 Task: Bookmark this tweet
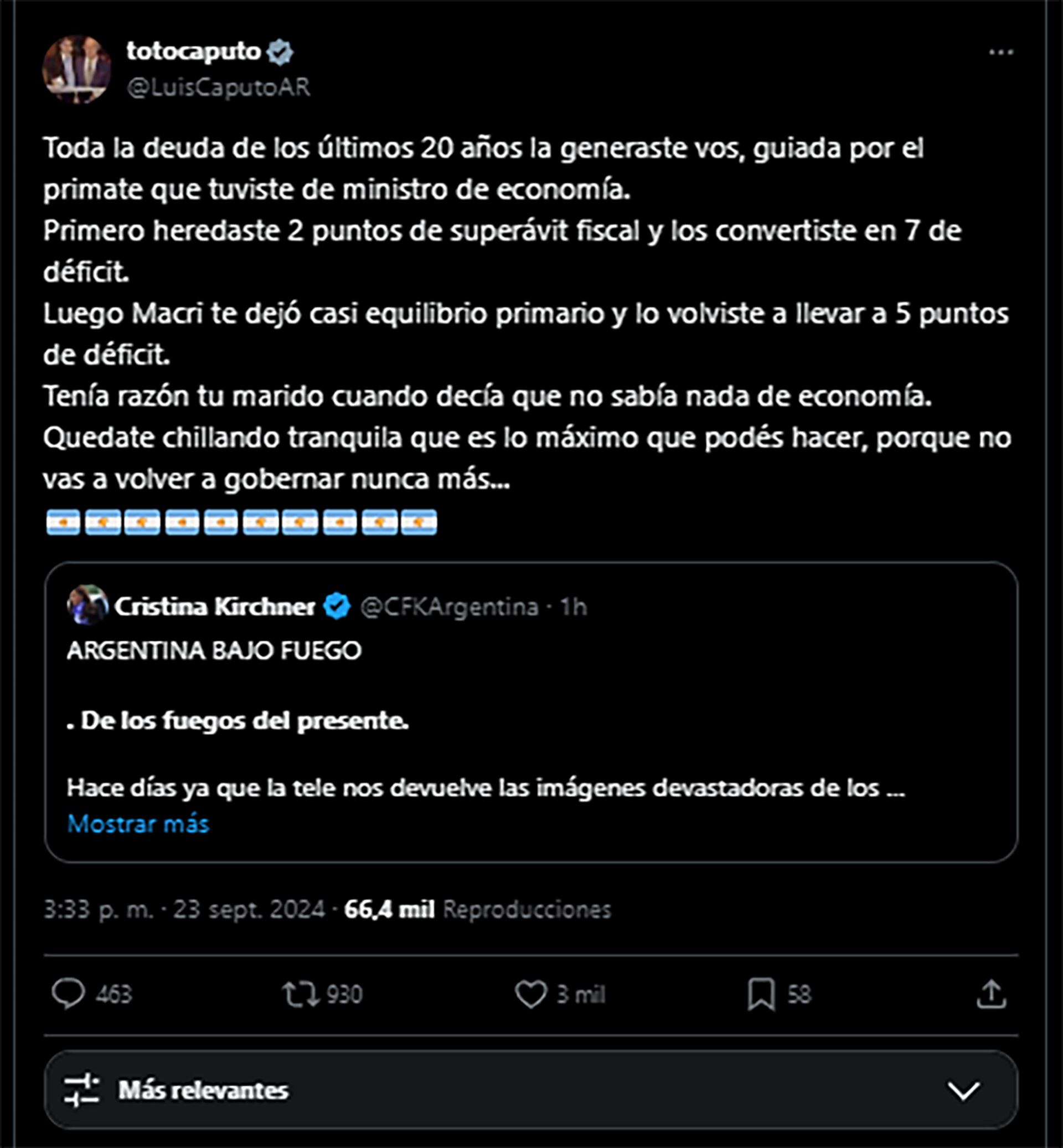click(x=761, y=994)
